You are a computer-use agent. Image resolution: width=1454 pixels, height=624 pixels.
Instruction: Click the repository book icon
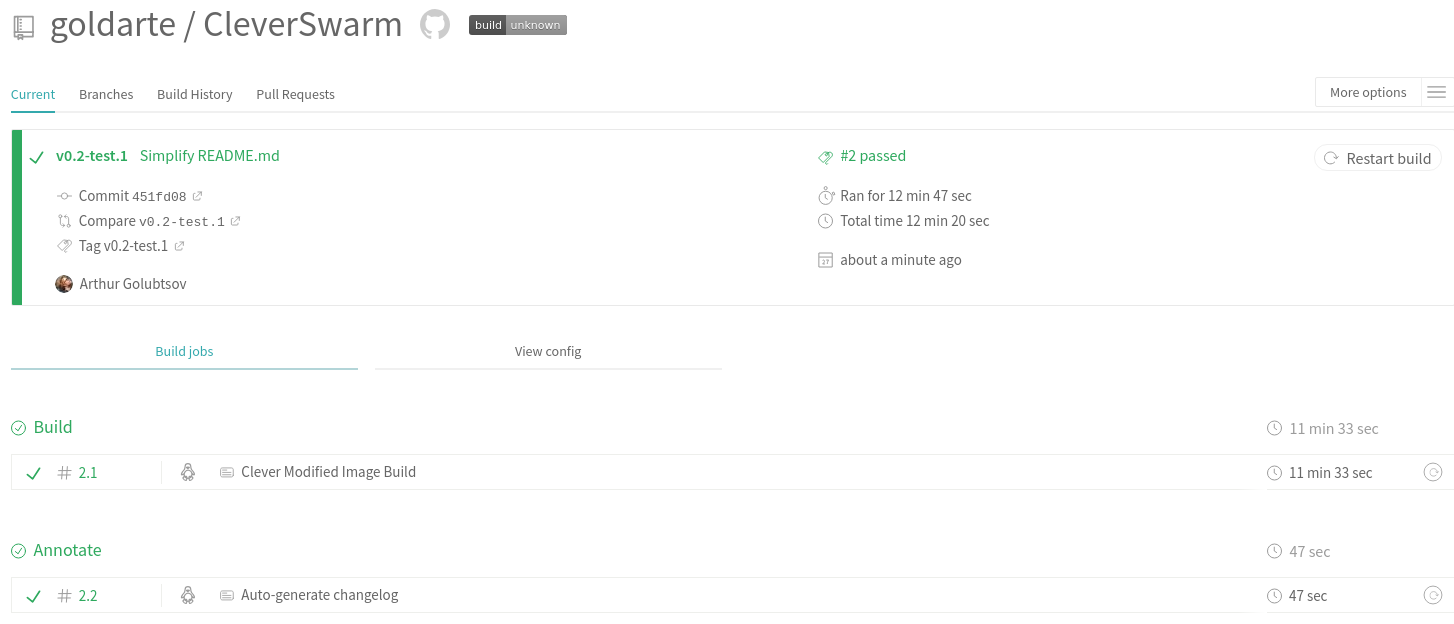click(x=24, y=27)
